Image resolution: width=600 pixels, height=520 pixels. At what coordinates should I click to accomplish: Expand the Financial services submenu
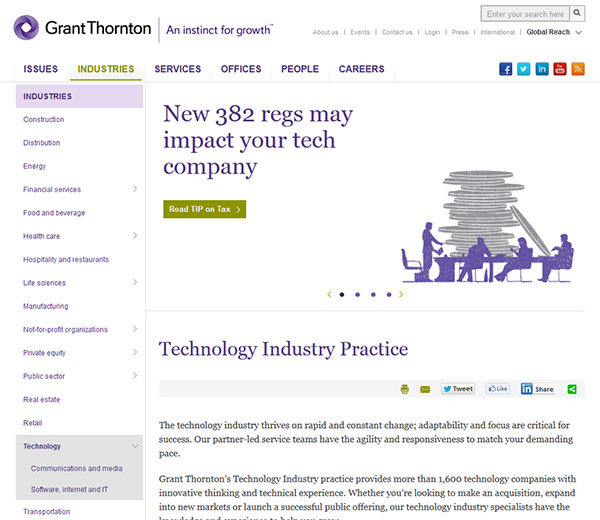135,189
